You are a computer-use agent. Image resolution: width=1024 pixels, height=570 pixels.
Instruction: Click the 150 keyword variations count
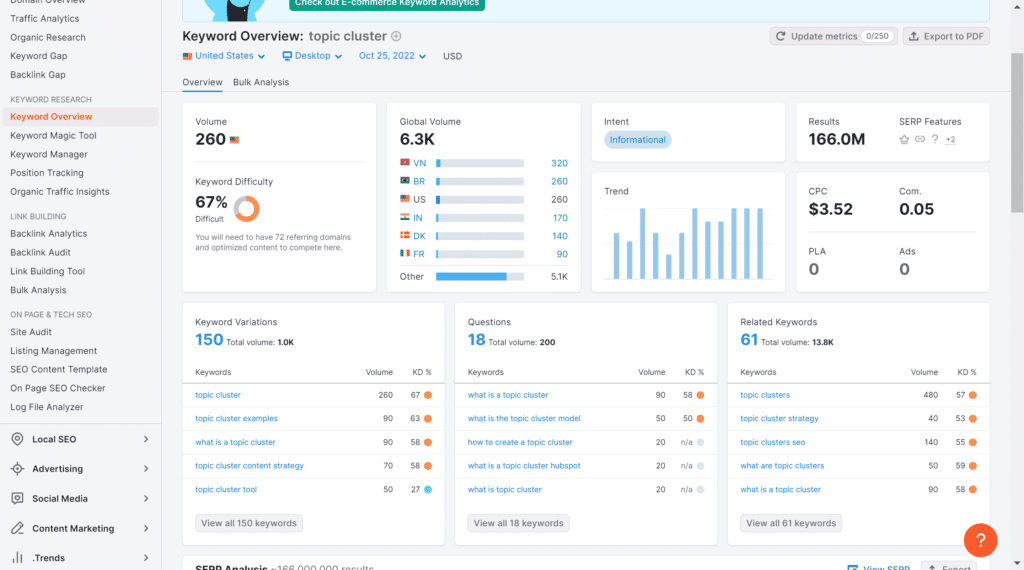(209, 340)
